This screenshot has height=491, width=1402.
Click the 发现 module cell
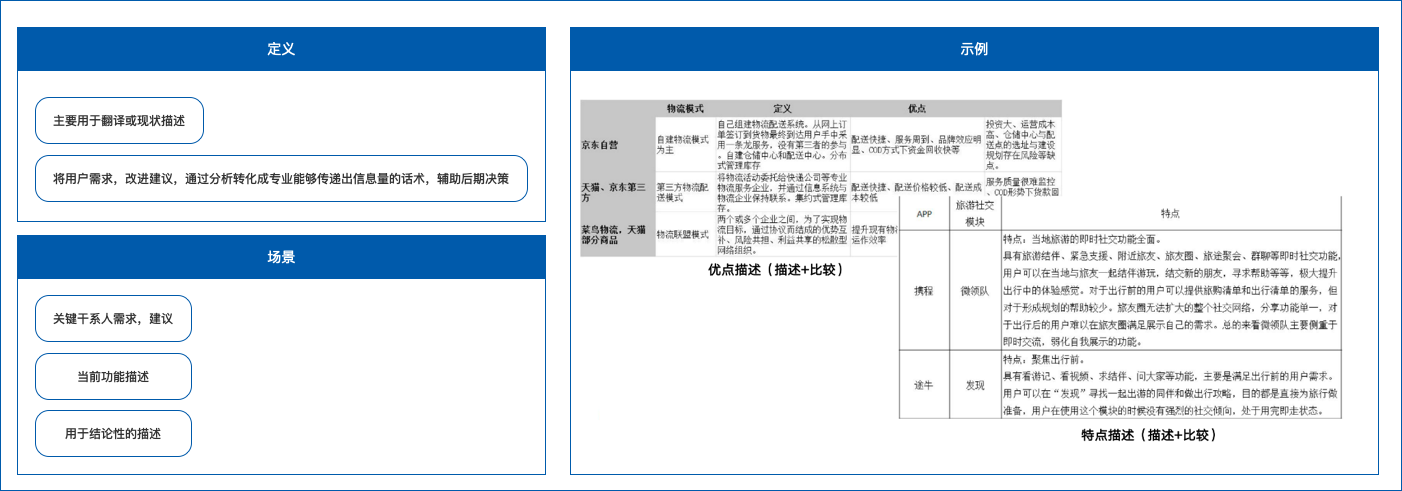point(974,384)
